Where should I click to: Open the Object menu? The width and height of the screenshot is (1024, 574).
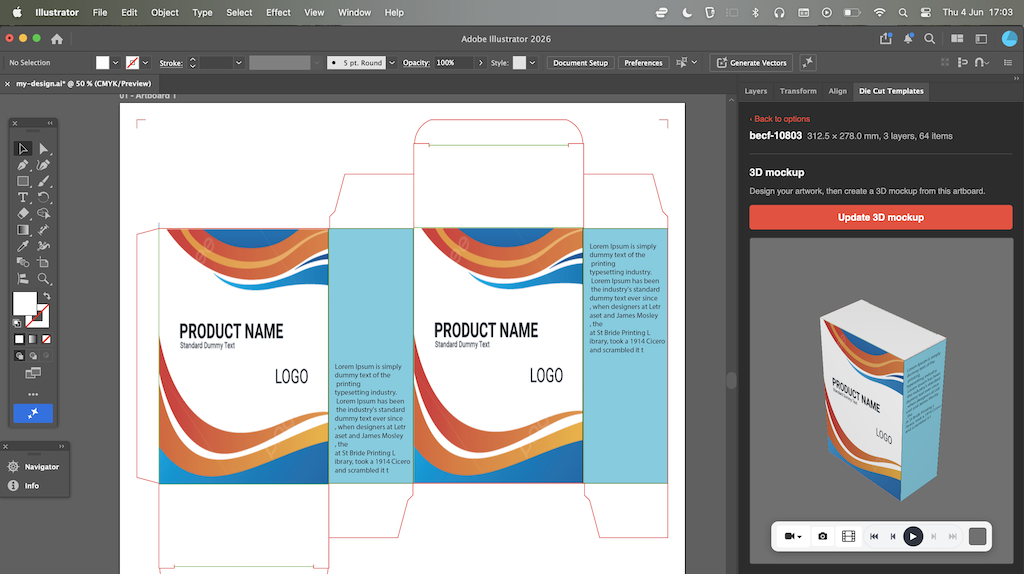coord(165,12)
